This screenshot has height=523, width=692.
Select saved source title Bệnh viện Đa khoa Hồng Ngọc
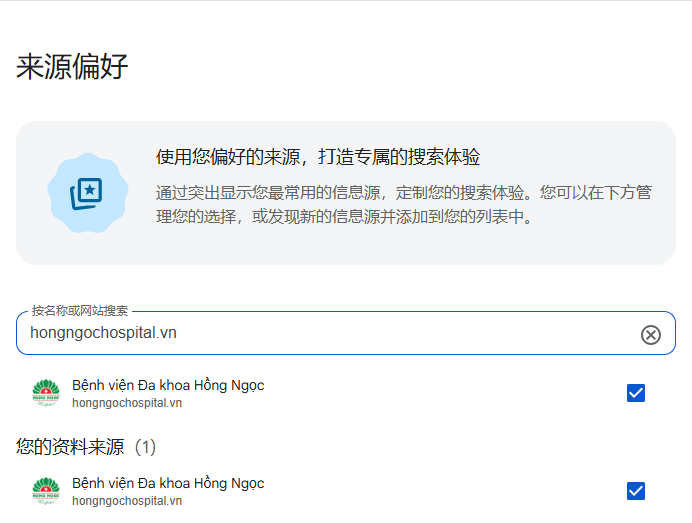[168, 483]
